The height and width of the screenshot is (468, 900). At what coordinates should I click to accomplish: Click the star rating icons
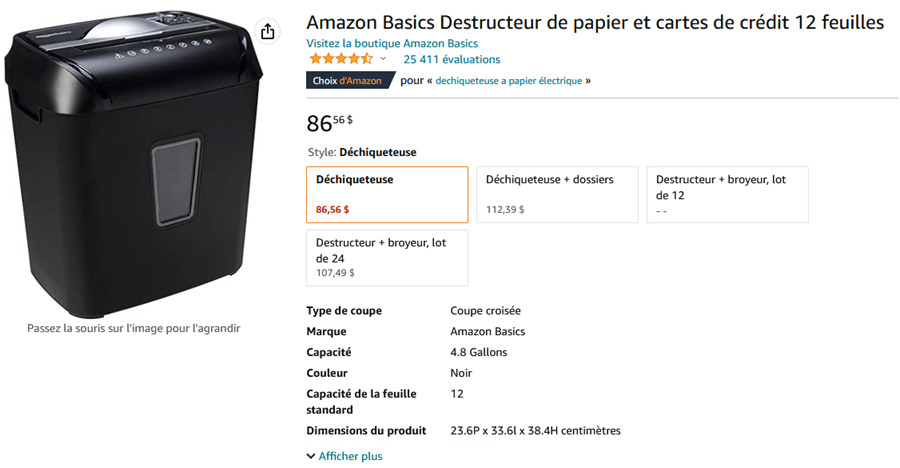pyautogui.click(x=341, y=59)
